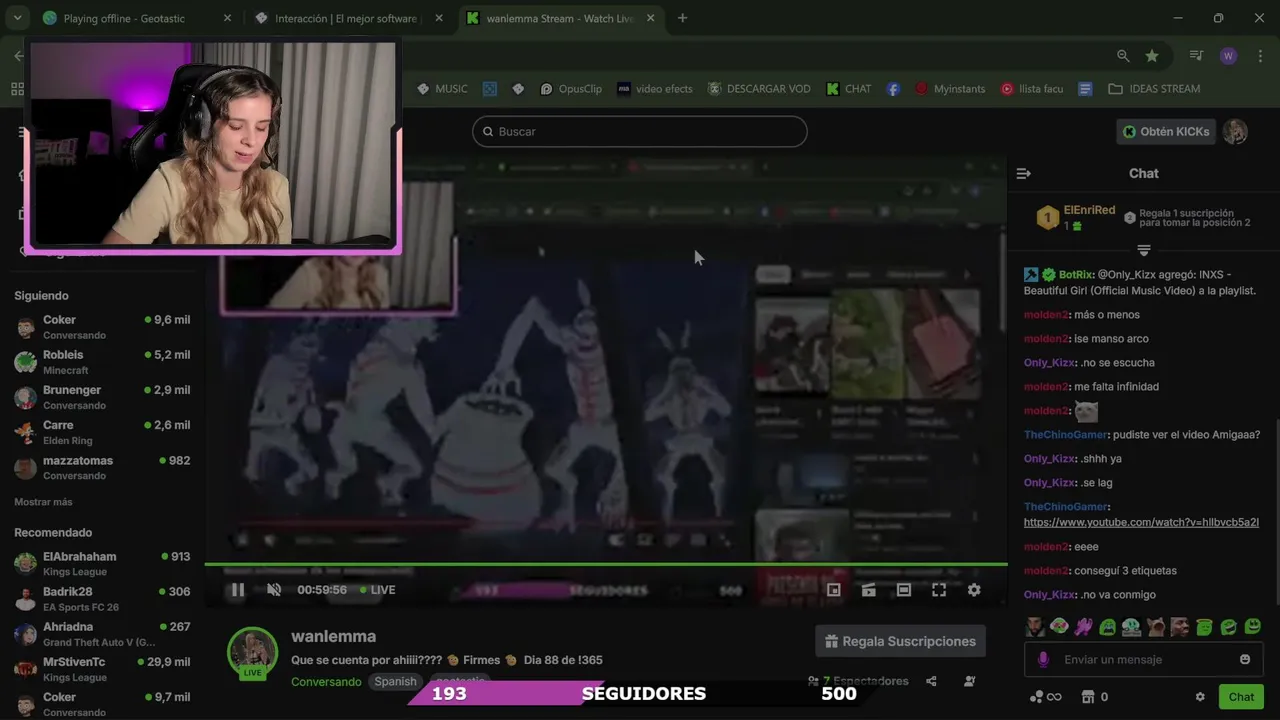Image resolution: width=1280 pixels, height=720 pixels.
Task: Switch to Playing offline - Geotastic tab
Action: pos(137,18)
